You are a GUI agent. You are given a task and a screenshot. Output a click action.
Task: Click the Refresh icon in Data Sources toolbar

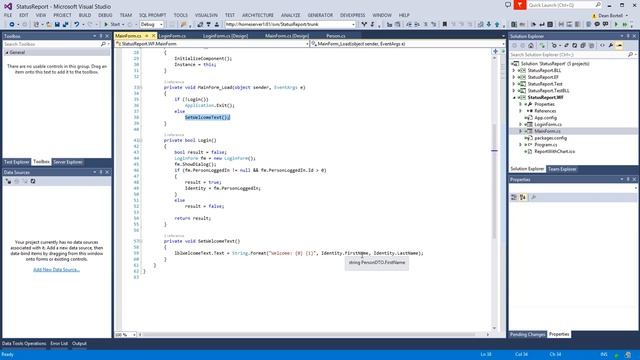pos(33,181)
